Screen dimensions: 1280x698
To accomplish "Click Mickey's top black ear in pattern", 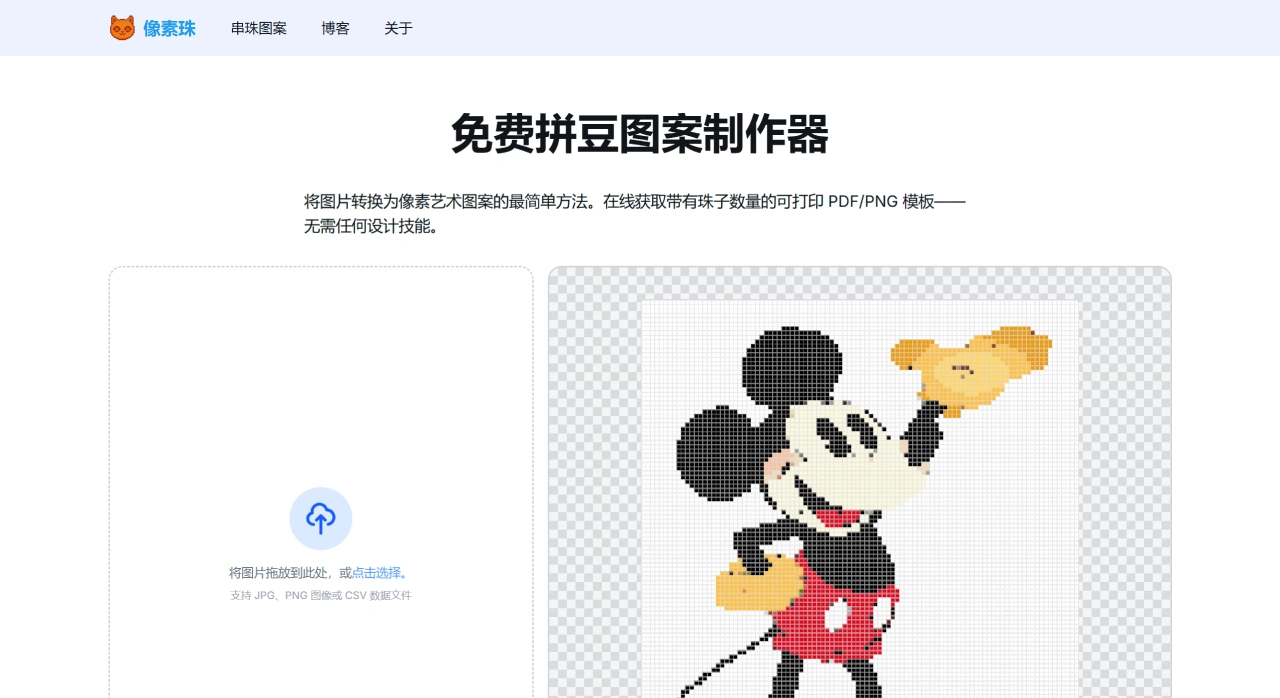I will tap(789, 367).
